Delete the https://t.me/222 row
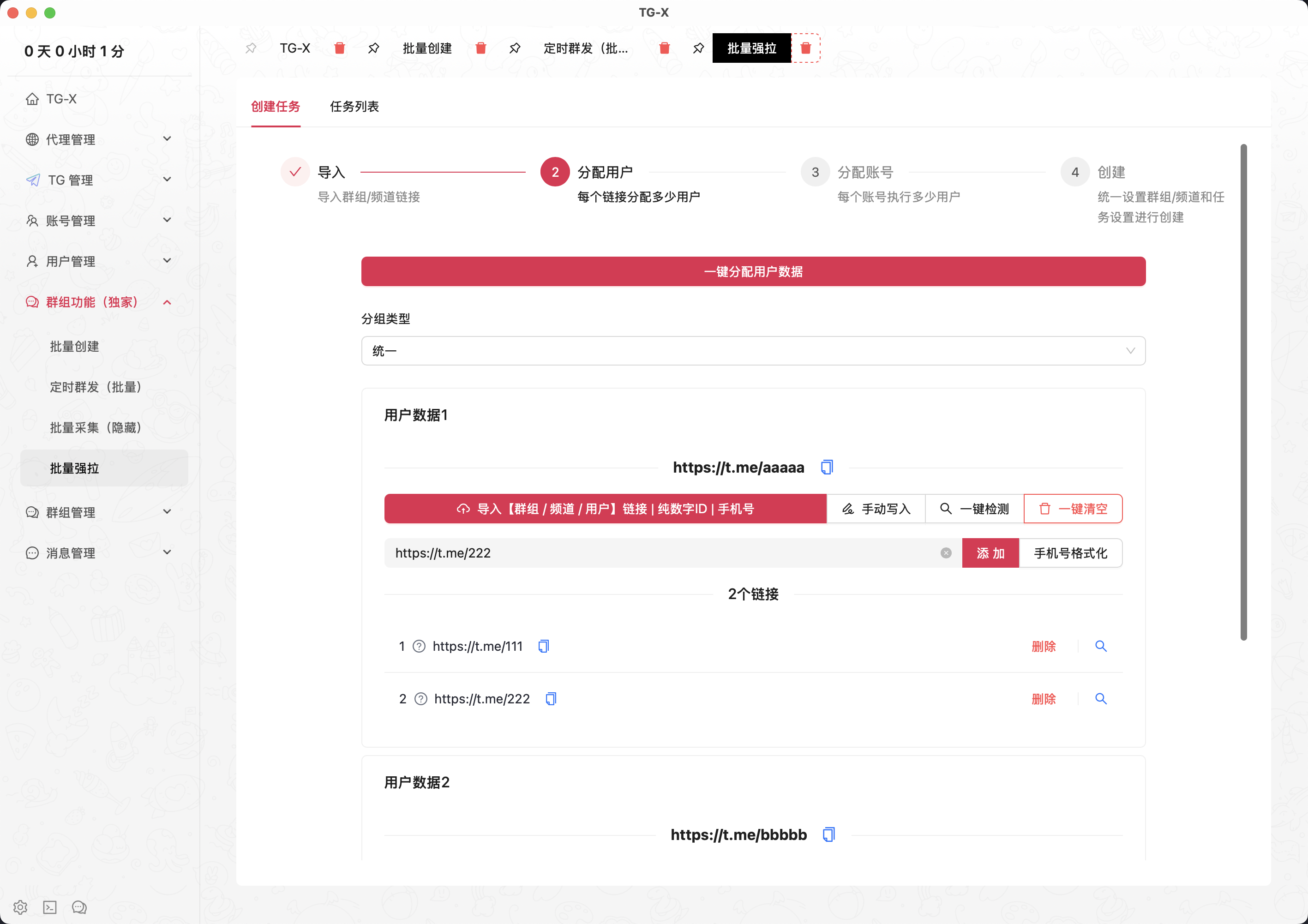Screen dimensions: 1308x924 [x=1044, y=698]
